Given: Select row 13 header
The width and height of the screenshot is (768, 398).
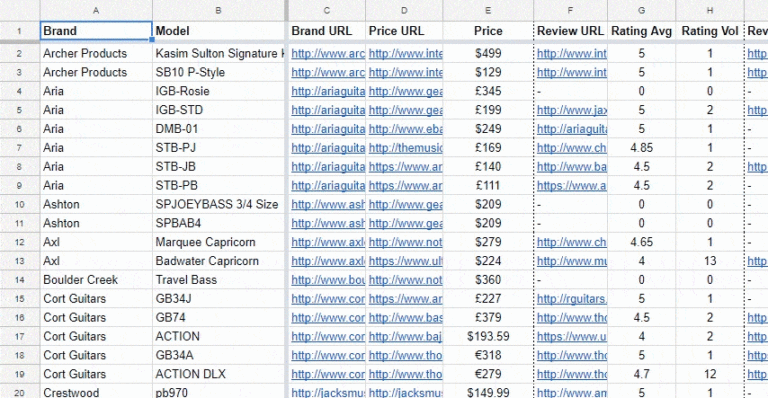Looking at the screenshot, I should tap(20, 261).
